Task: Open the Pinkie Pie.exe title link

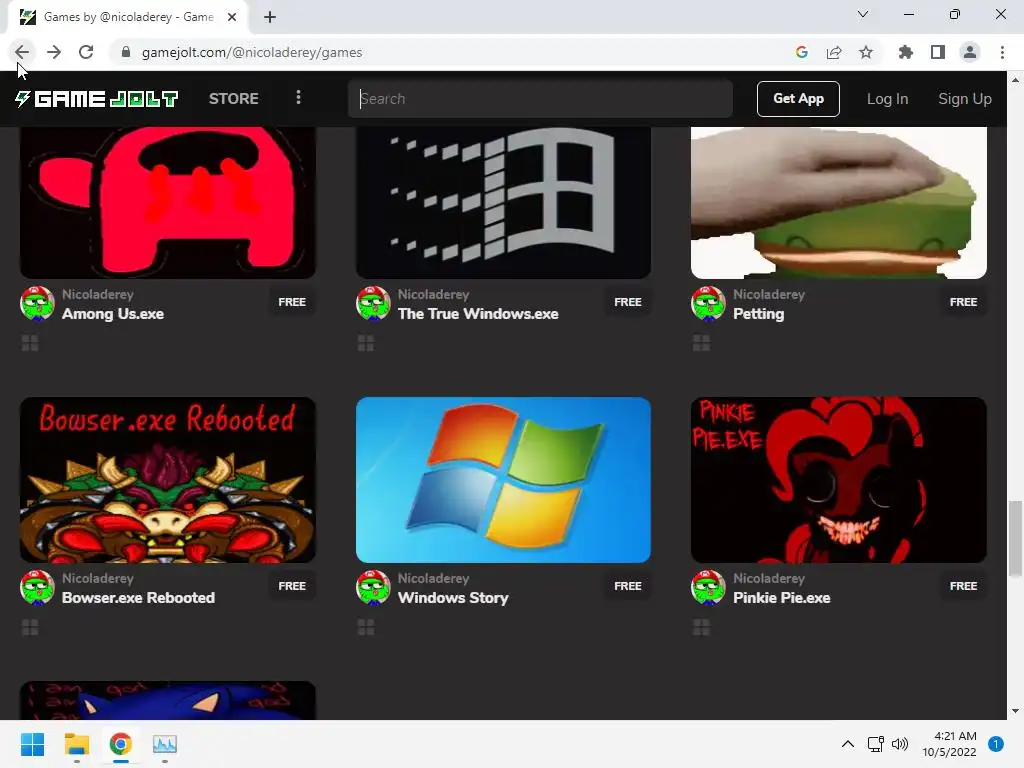Action: pyautogui.click(x=782, y=598)
